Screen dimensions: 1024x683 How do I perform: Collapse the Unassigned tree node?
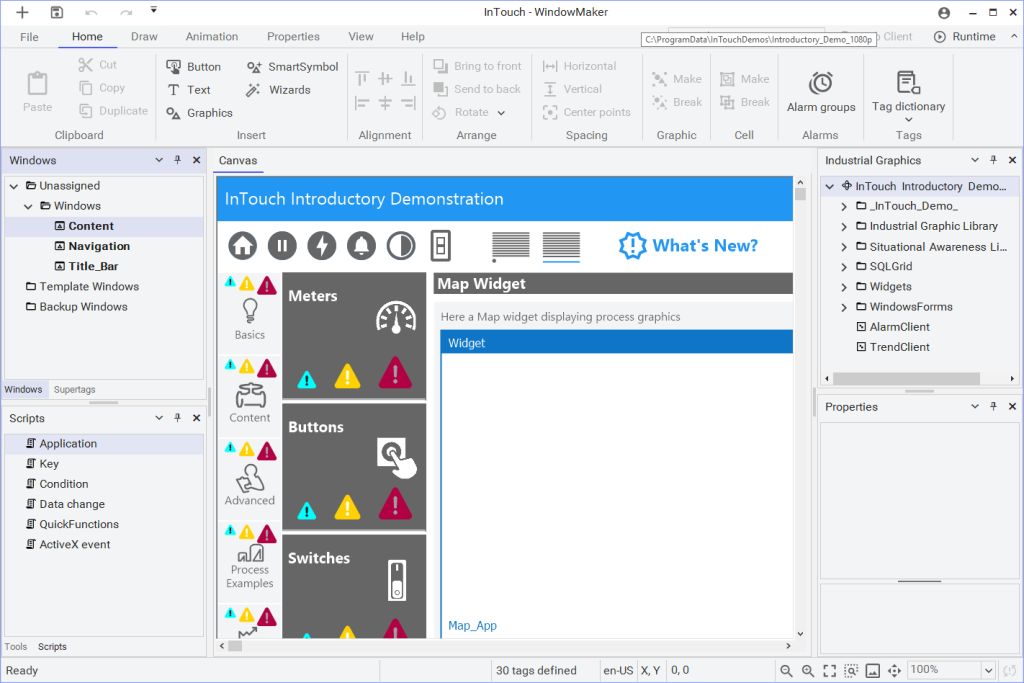click(14, 186)
